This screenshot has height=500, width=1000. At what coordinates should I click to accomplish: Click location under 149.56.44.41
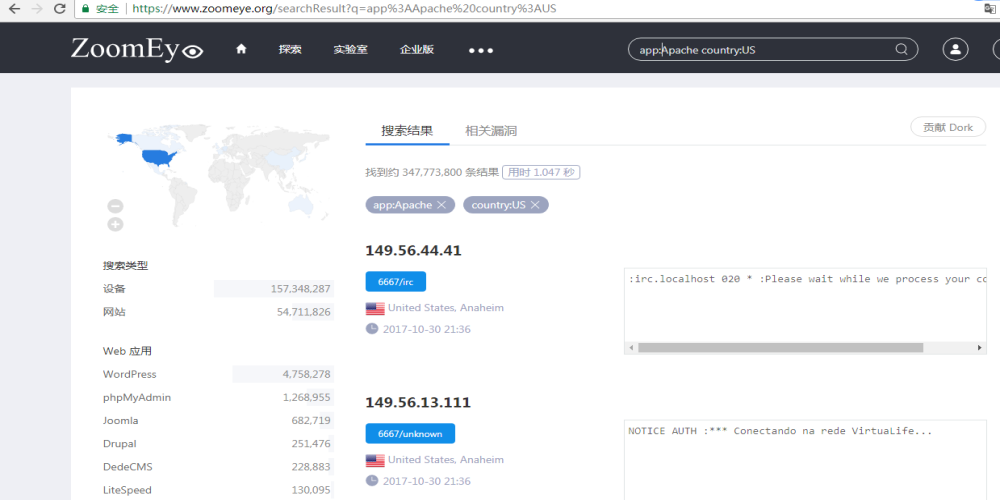[446, 308]
